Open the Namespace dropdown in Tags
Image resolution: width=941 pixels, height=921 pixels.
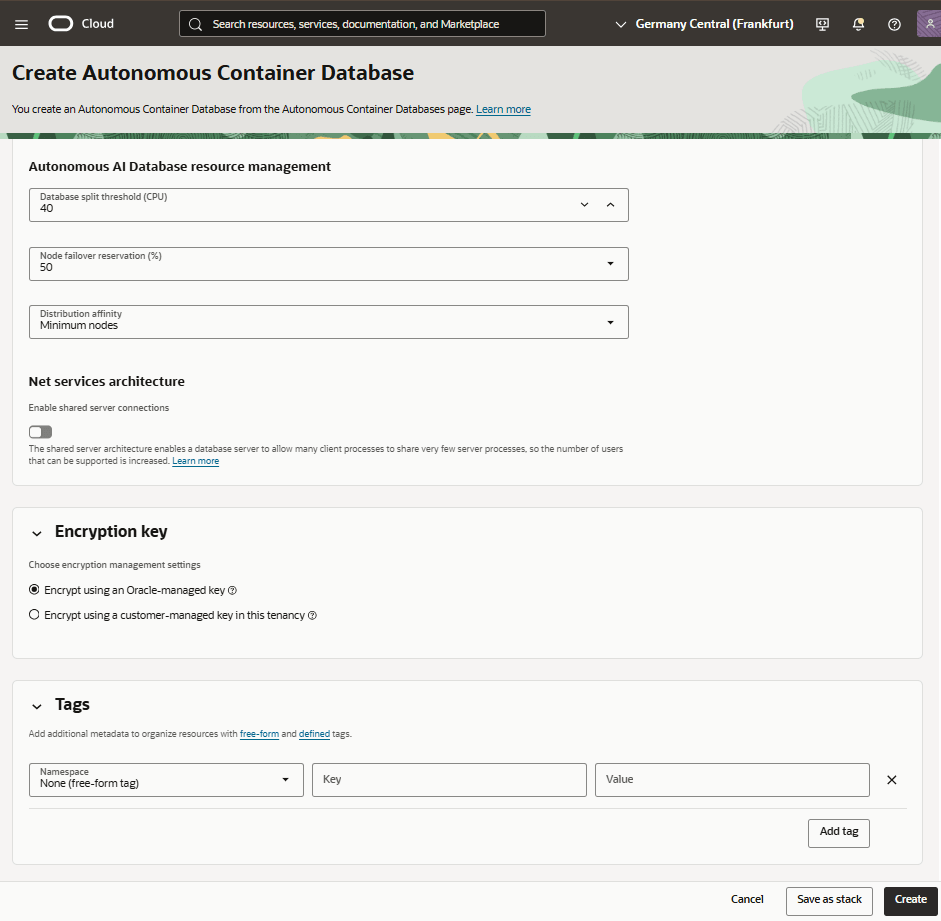click(x=283, y=779)
